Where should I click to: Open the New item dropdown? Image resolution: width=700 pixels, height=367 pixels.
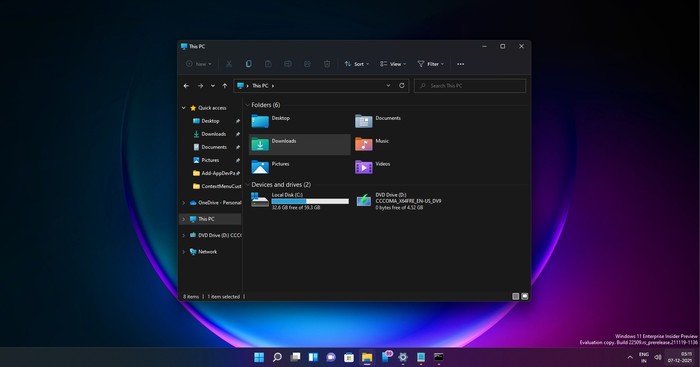click(x=199, y=64)
